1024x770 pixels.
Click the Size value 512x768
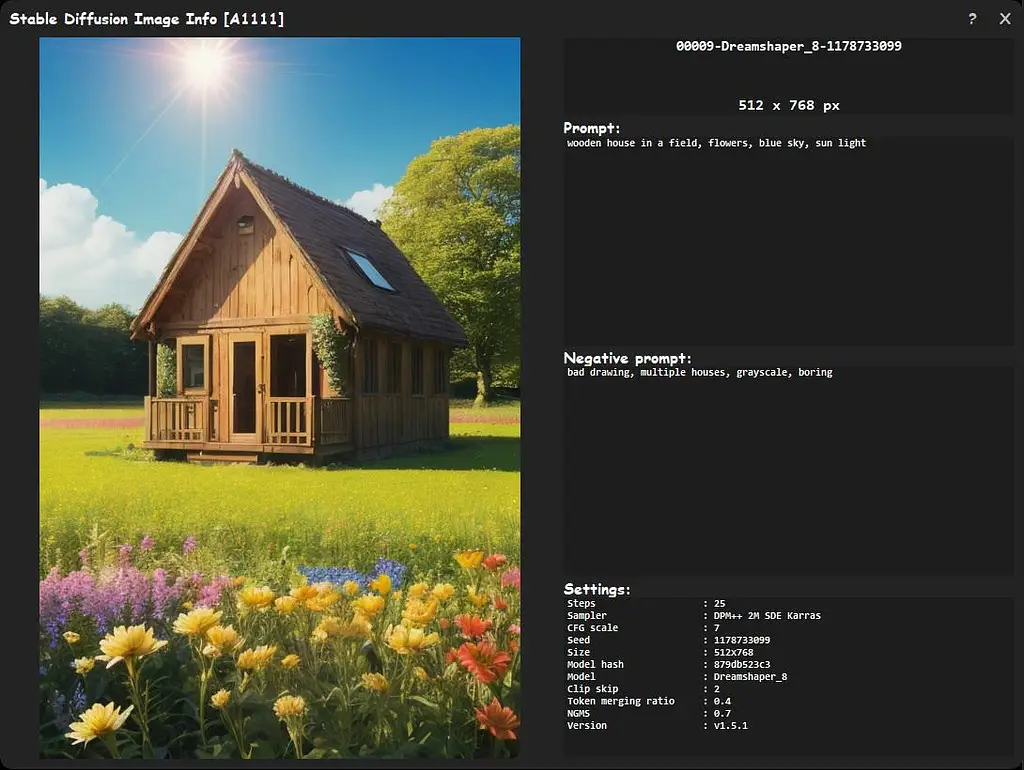[x=733, y=652]
